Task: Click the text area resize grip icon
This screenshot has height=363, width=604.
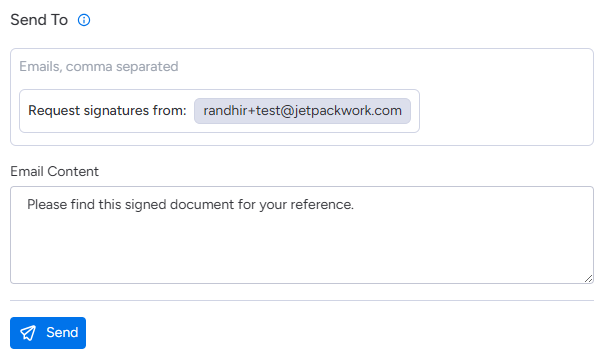Action: coord(588,279)
